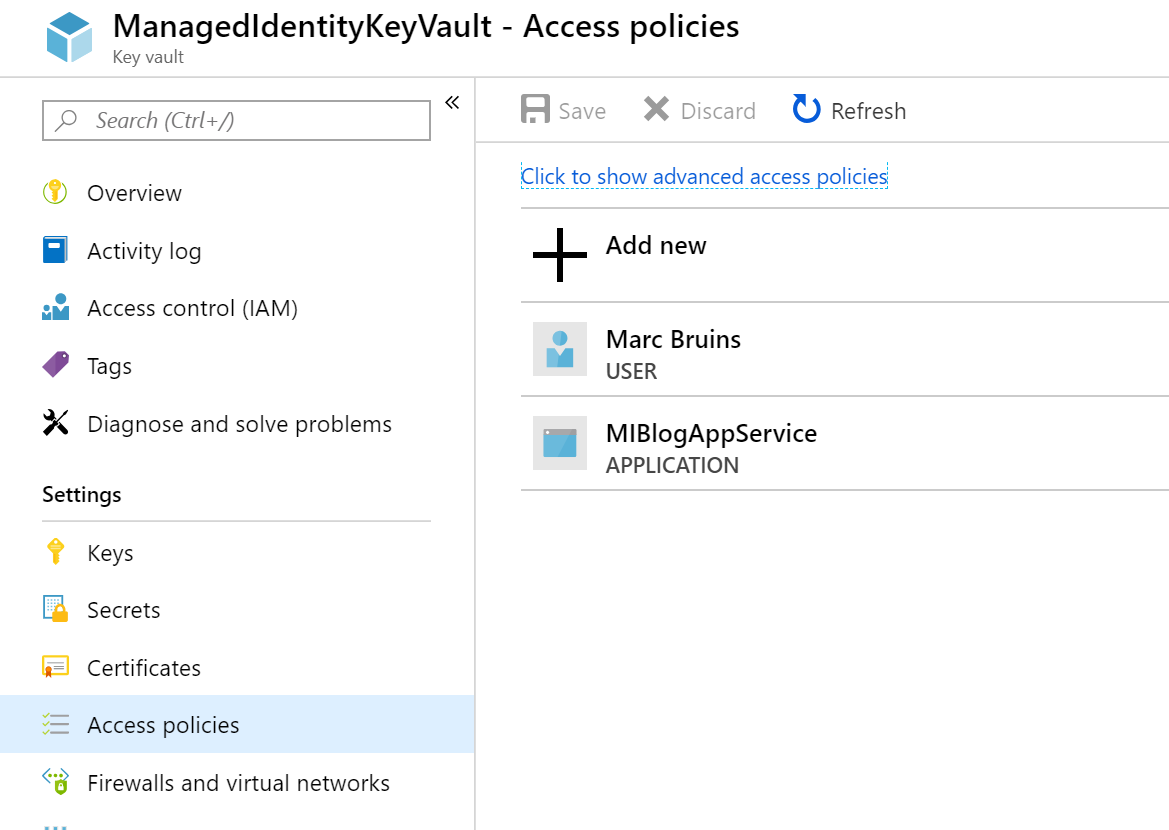Screen dimensions: 1169x830
Task: Select Access policies in the sidebar
Action: [x=163, y=725]
